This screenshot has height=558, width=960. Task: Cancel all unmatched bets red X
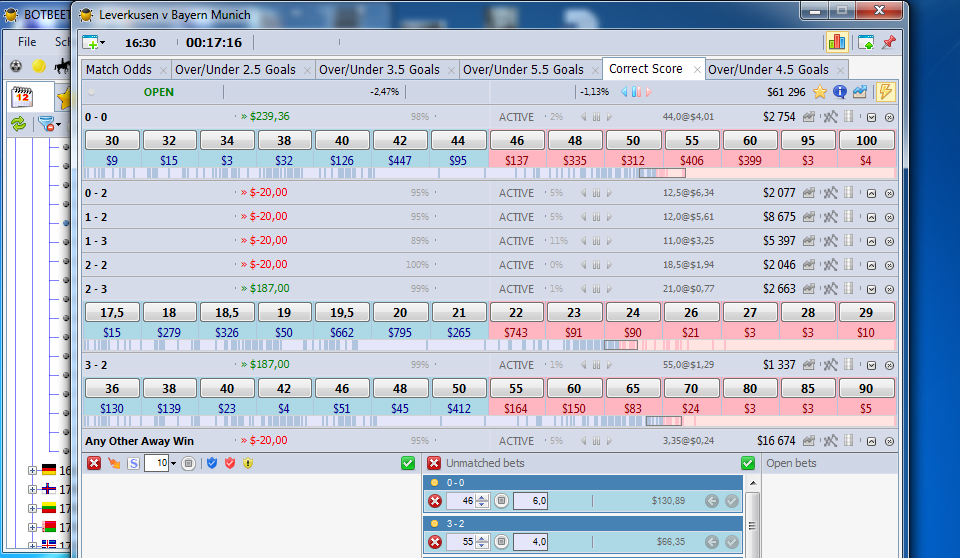pos(433,463)
